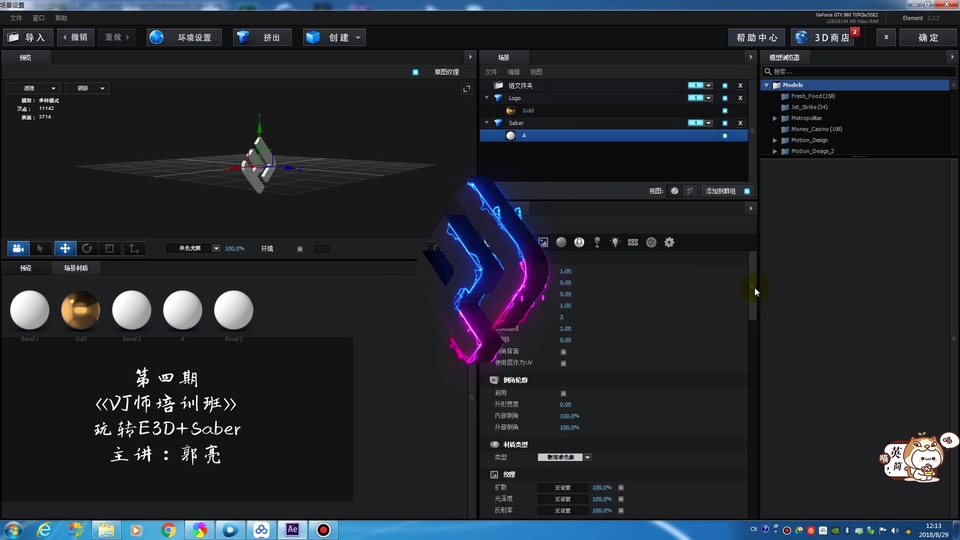Switch scene view to sphere material mode

pyautogui.click(x=674, y=191)
